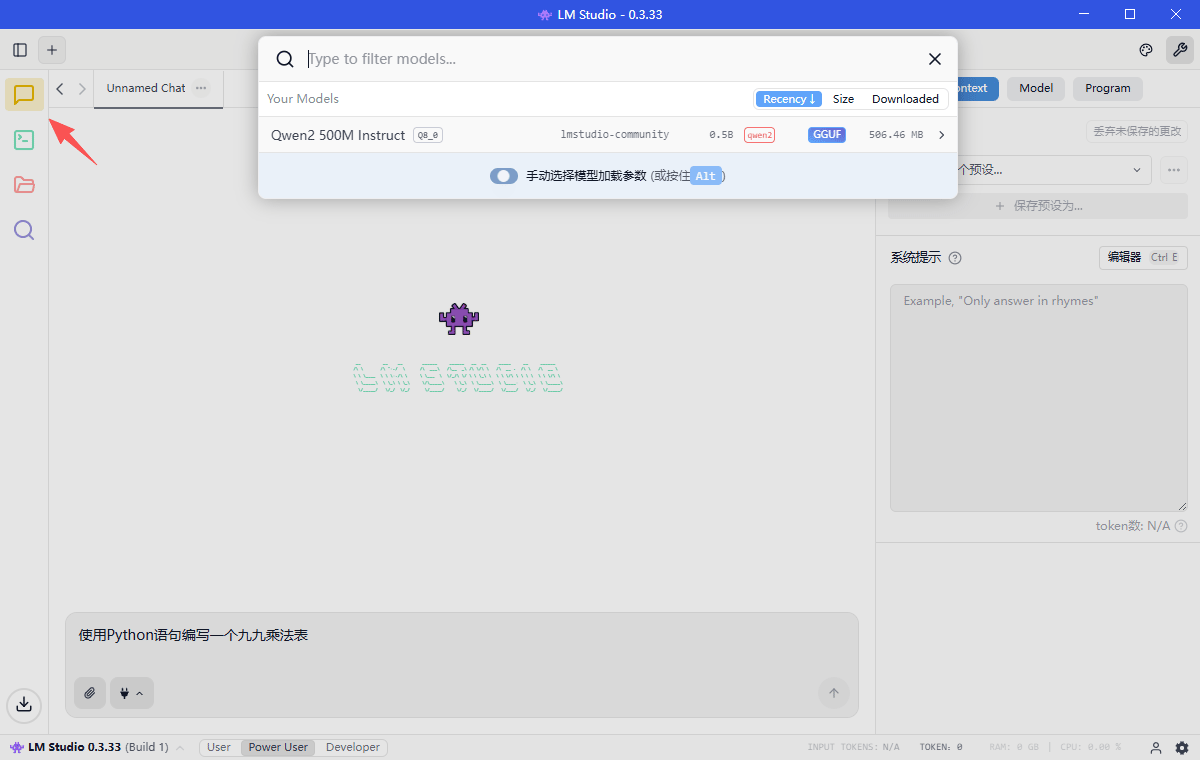Switch to the Program tab
The image size is (1200, 760).
(1107, 88)
